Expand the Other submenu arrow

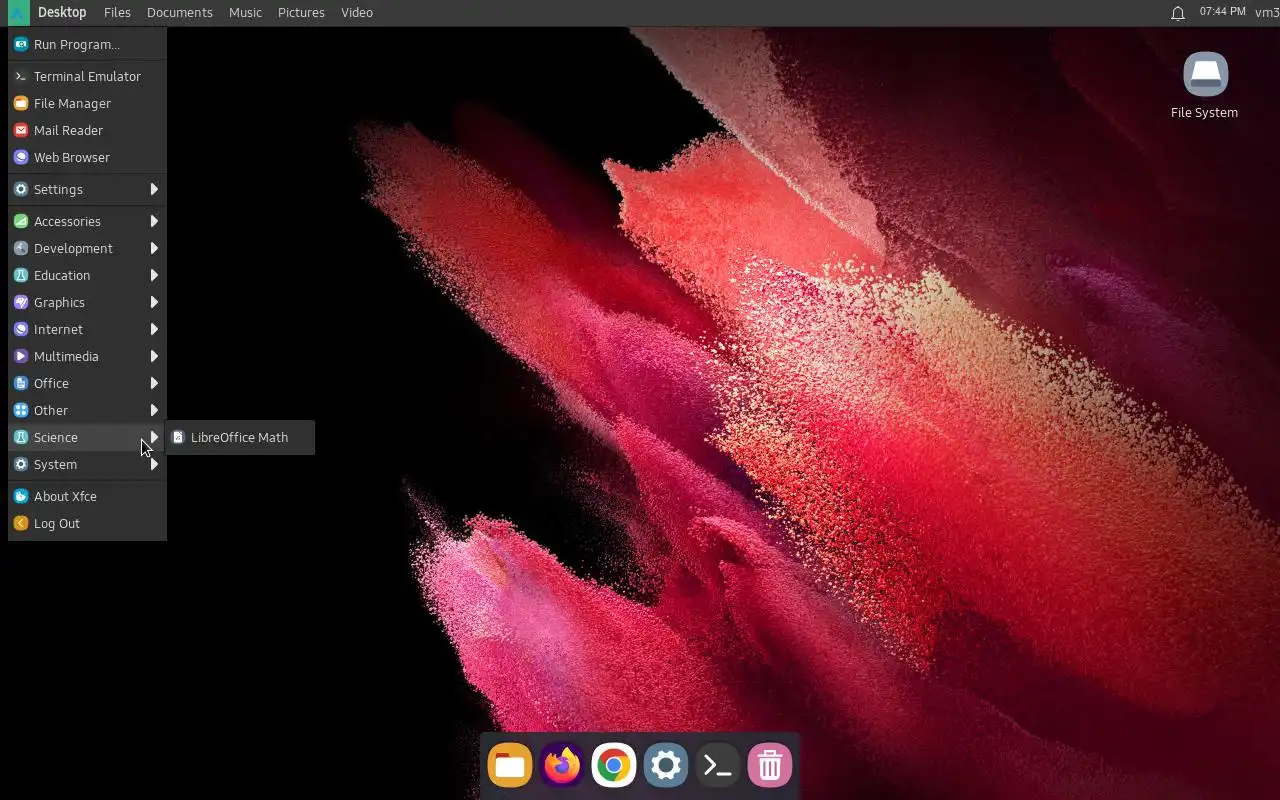[x=154, y=410]
